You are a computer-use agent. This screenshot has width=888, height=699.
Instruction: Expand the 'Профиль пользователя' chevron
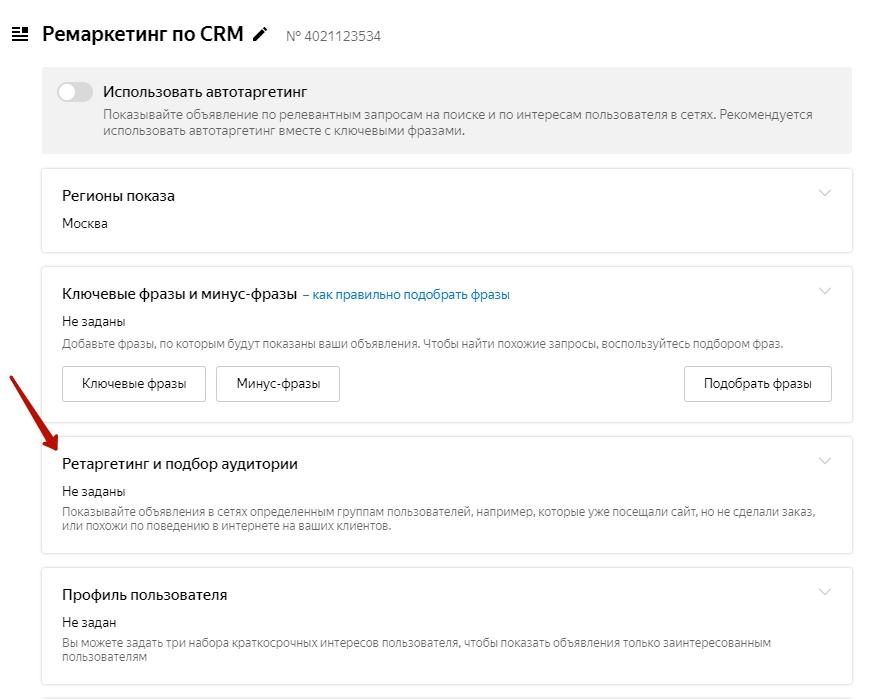825,592
